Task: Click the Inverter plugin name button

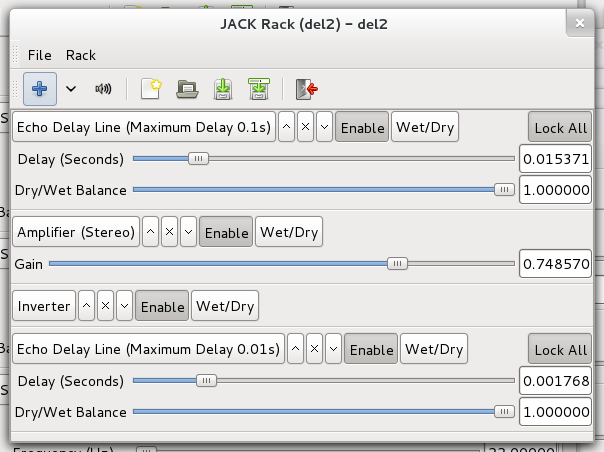Action: [x=44, y=306]
